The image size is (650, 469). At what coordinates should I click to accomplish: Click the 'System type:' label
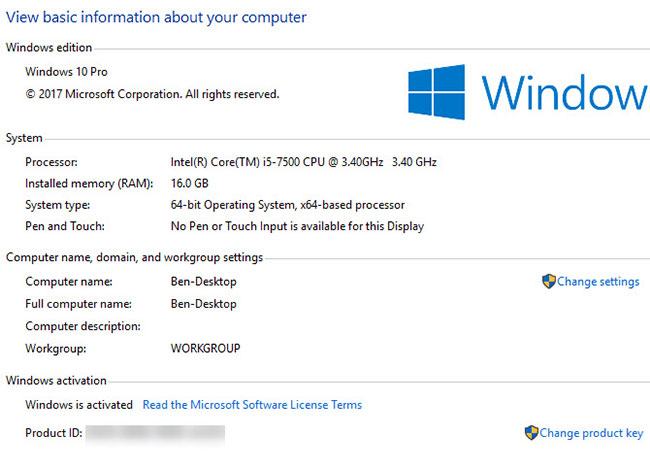[58, 205]
